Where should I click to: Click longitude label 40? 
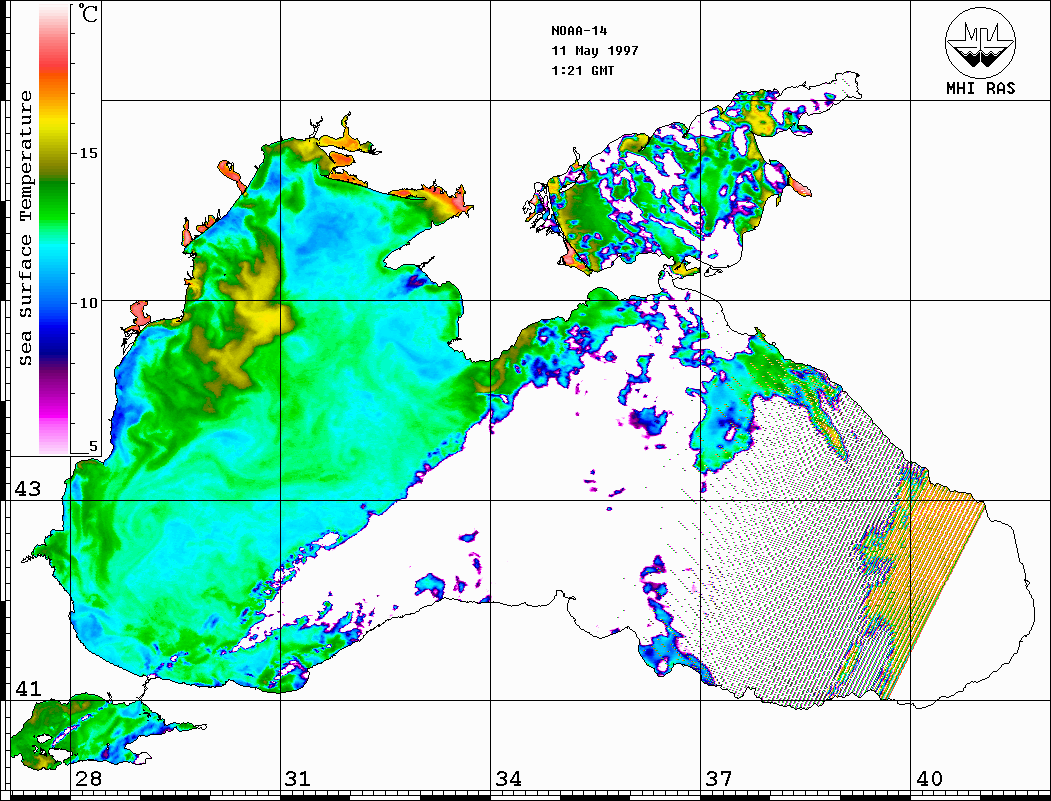tap(928, 779)
